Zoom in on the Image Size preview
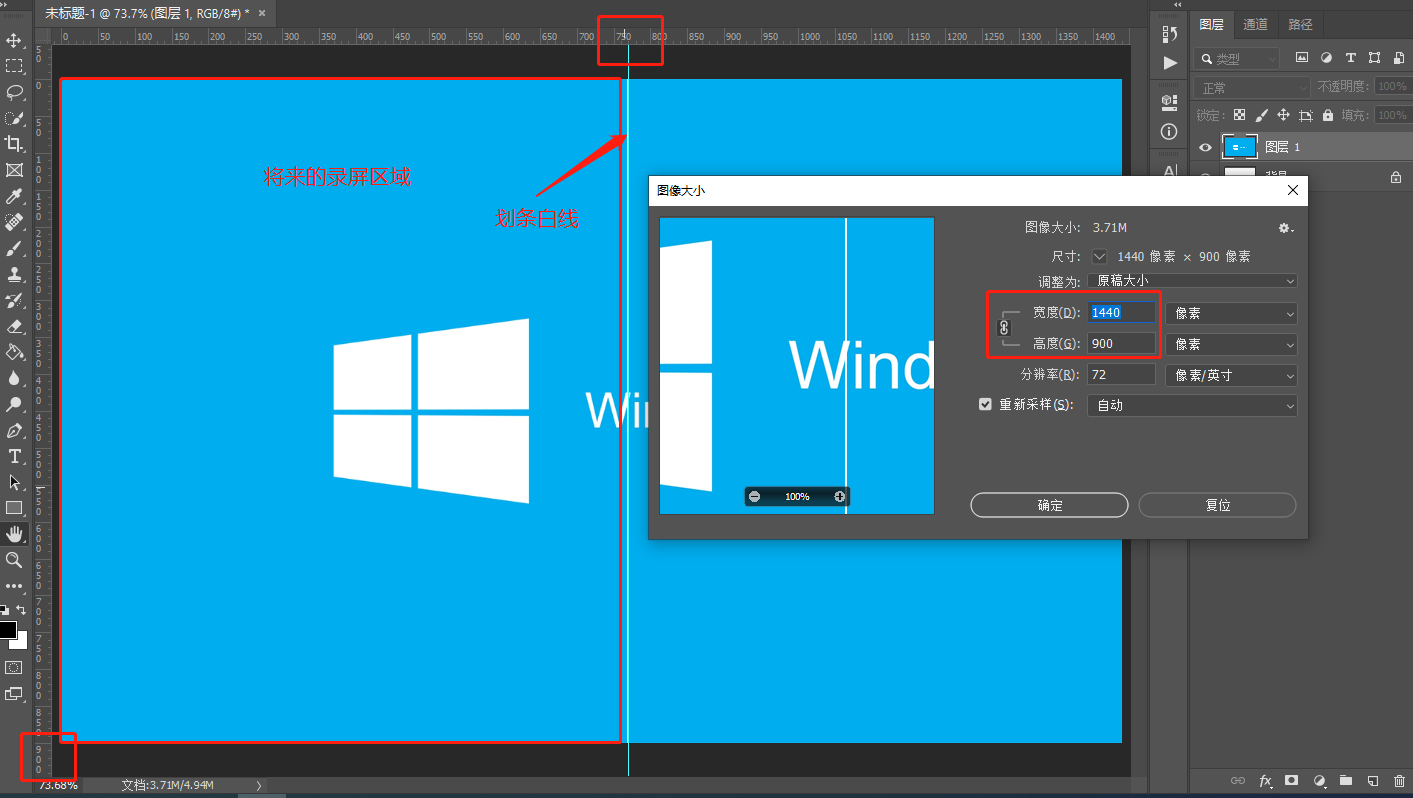This screenshot has width=1413, height=798. pyautogui.click(x=839, y=497)
